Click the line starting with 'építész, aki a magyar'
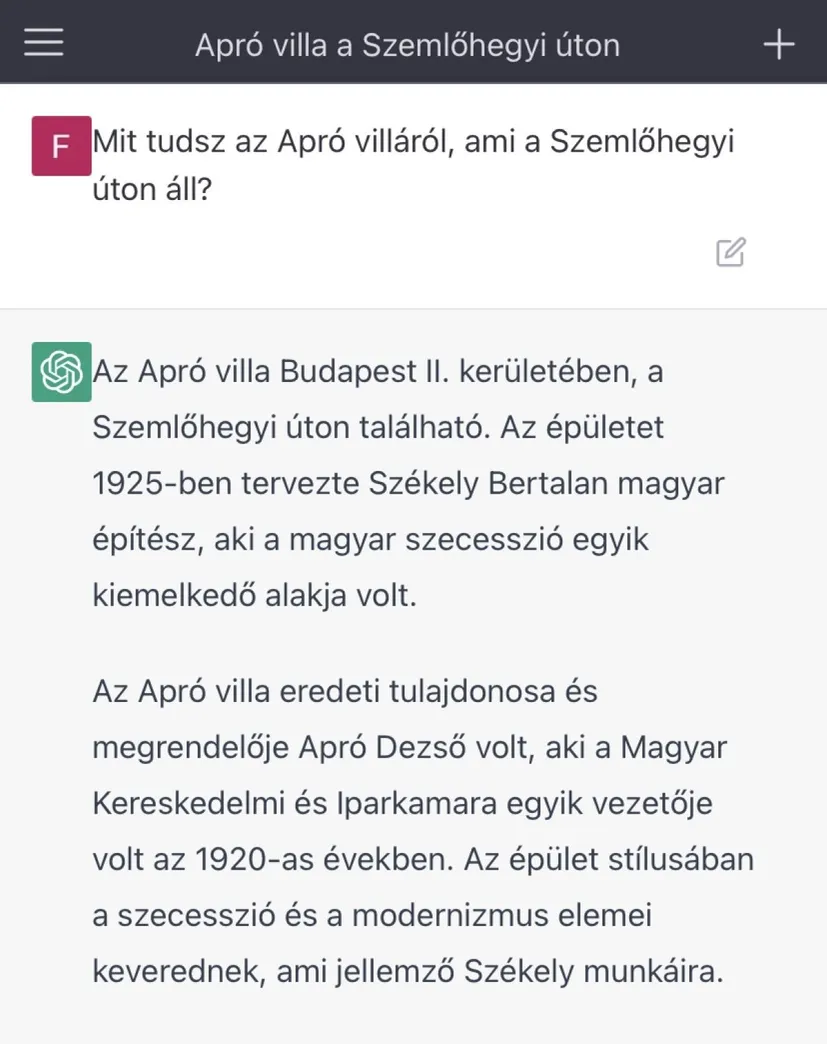The height and width of the screenshot is (1044, 827). click(x=370, y=540)
